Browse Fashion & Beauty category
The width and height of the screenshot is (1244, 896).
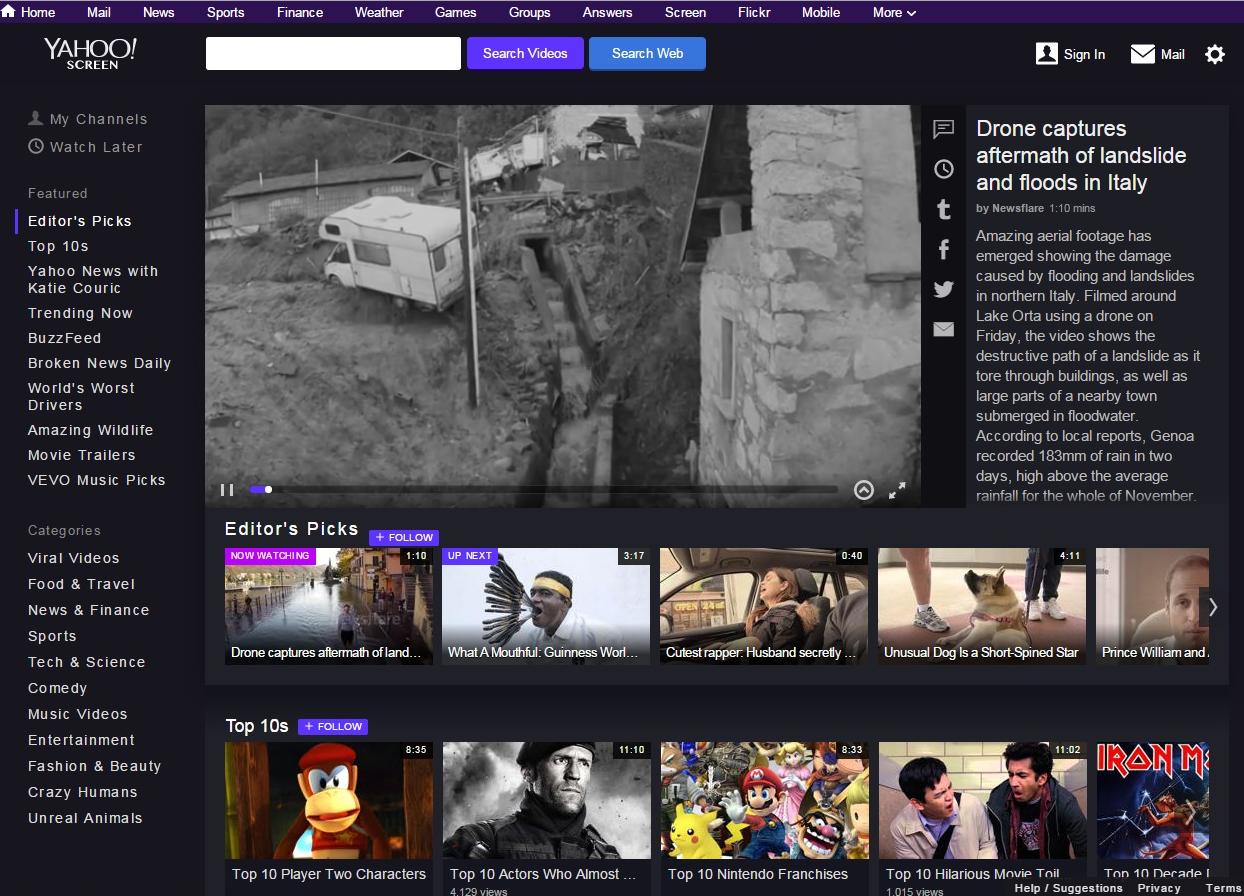coord(94,766)
